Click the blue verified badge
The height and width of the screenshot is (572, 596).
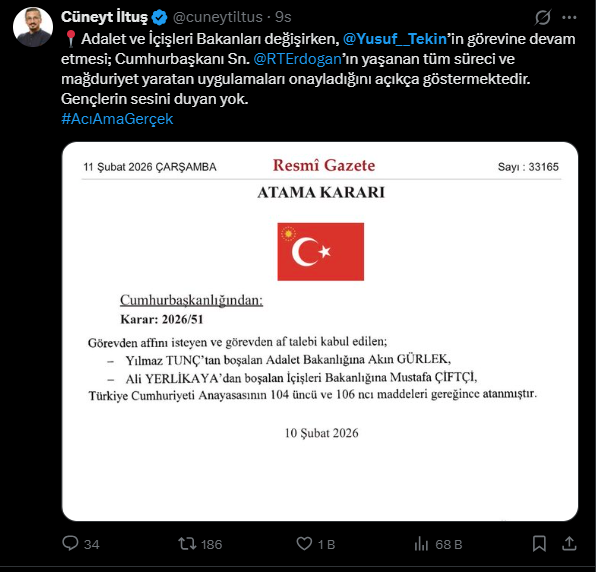(x=159, y=17)
